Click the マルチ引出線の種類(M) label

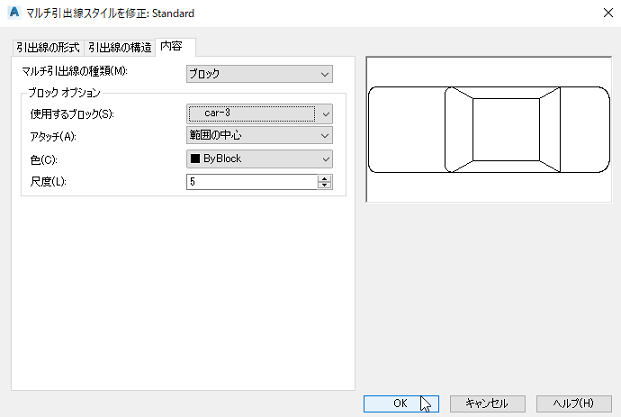coord(74,71)
